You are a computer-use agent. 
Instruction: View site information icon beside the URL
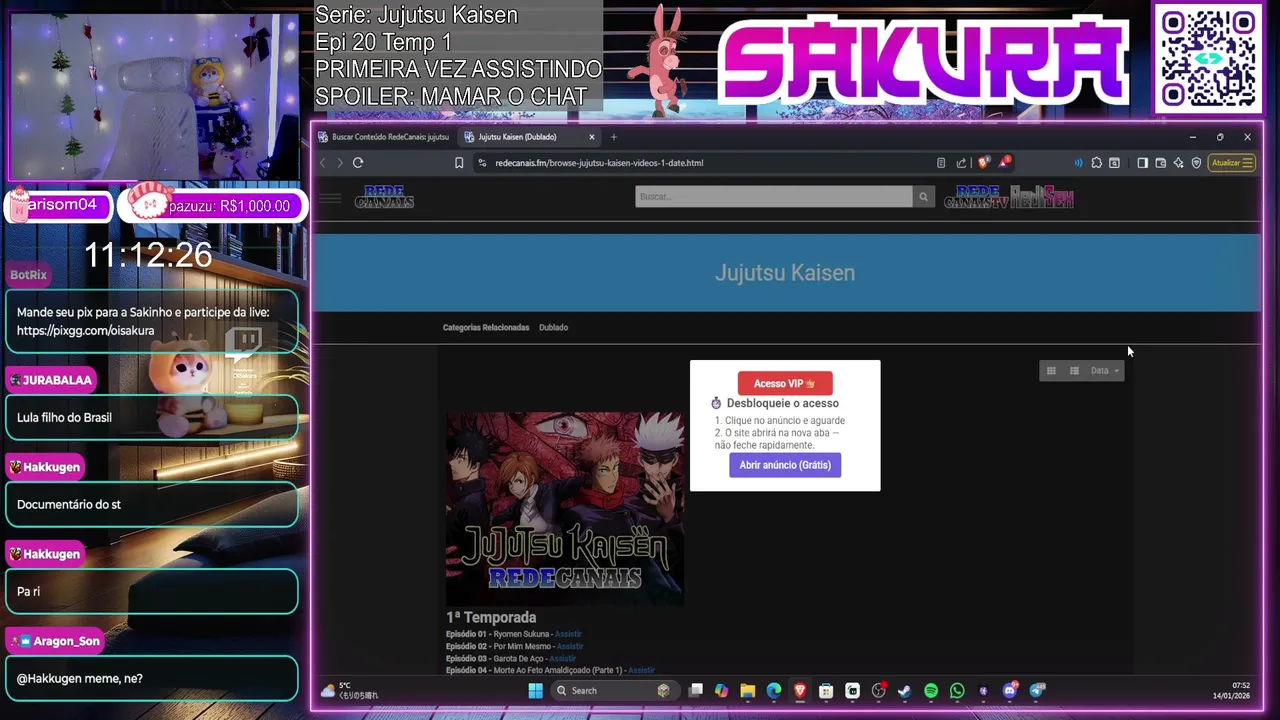click(482, 163)
